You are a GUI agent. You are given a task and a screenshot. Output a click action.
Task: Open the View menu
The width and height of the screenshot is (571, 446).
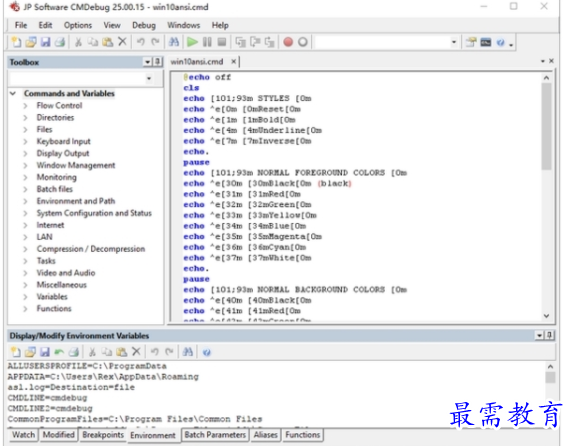(x=112, y=25)
